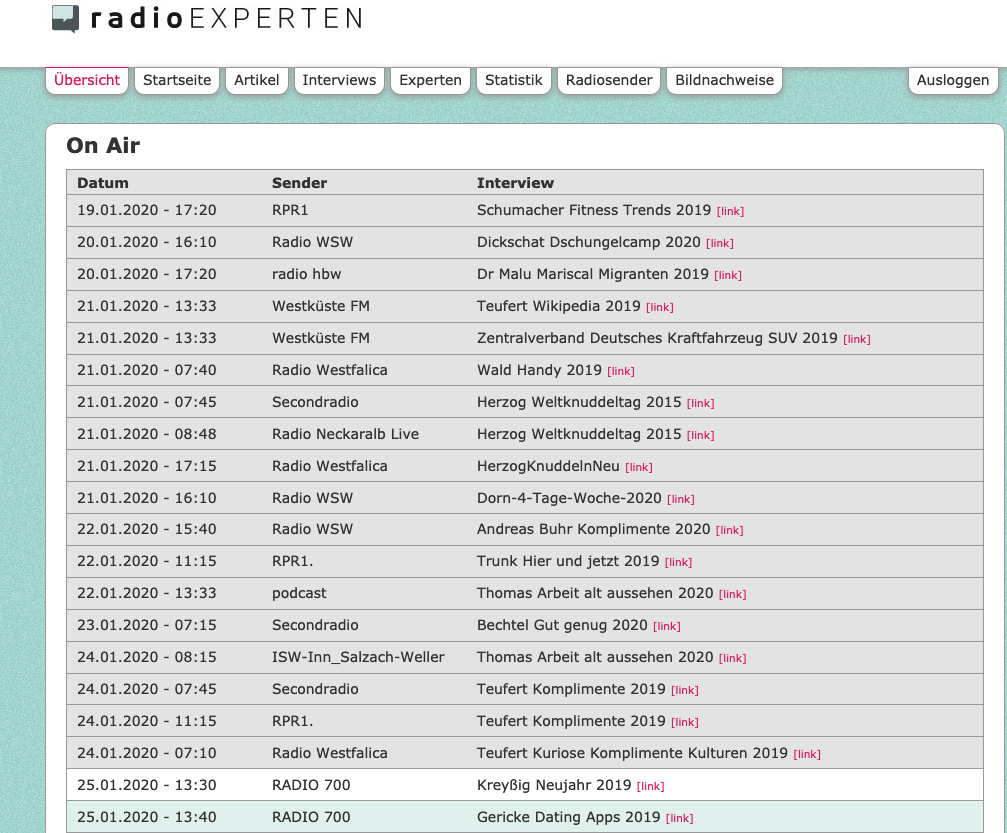The height and width of the screenshot is (833, 1007).
Task: Click the Interview column header
Action: coord(515,183)
